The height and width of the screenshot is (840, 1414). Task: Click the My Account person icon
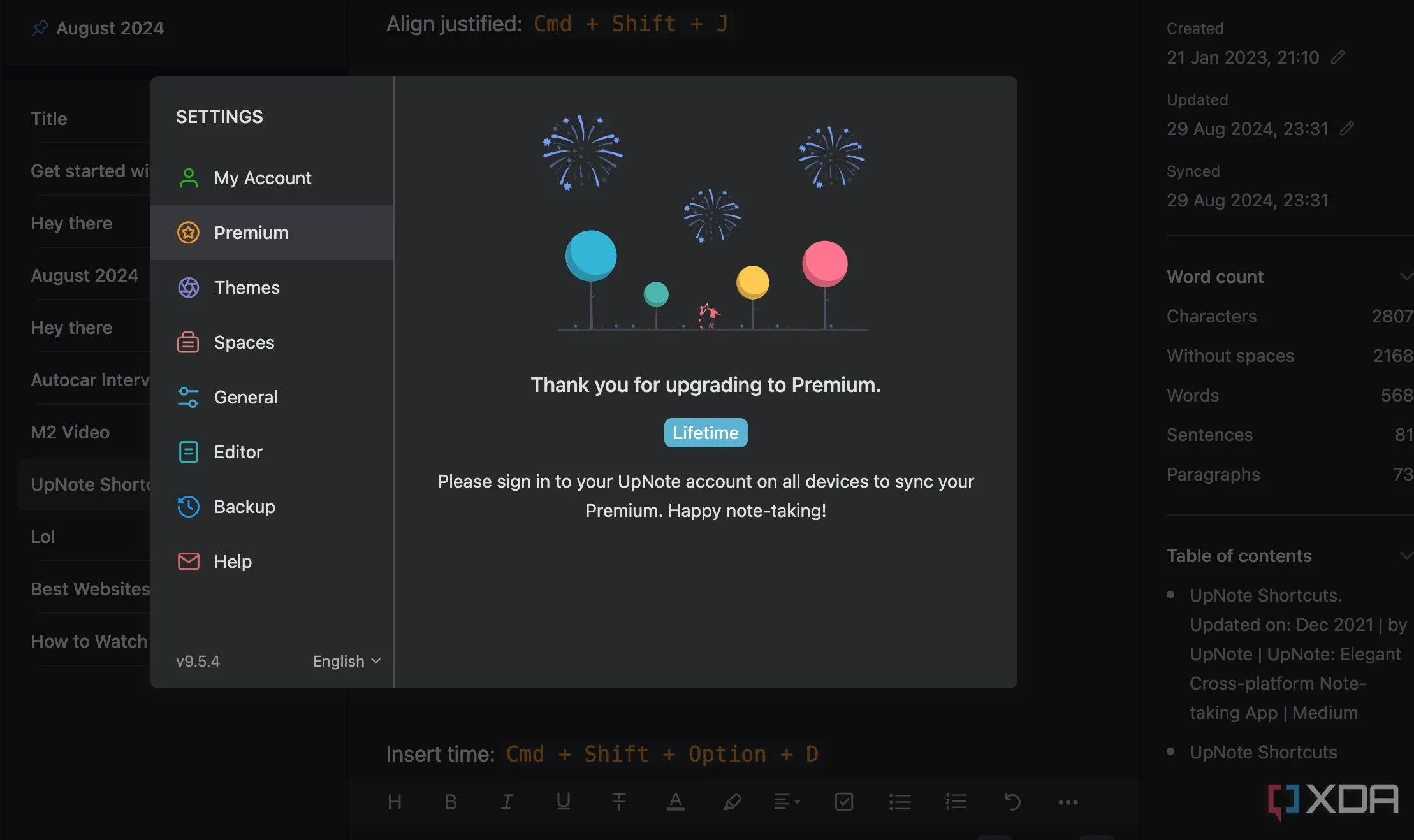click(188, 178)
